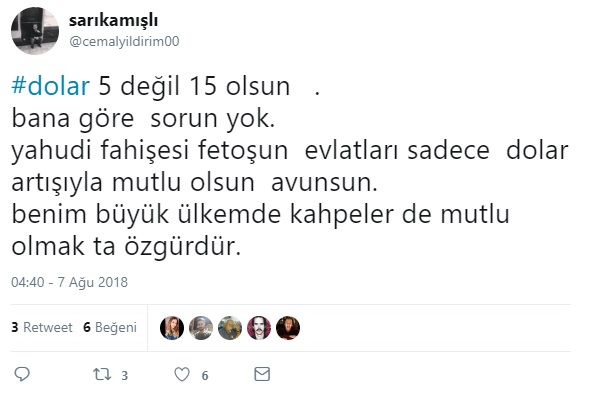The width and height of the screenshot is (592, 393).
Task: Open sarıkamışlı's profile avatar picture
Action: point(35,31)
